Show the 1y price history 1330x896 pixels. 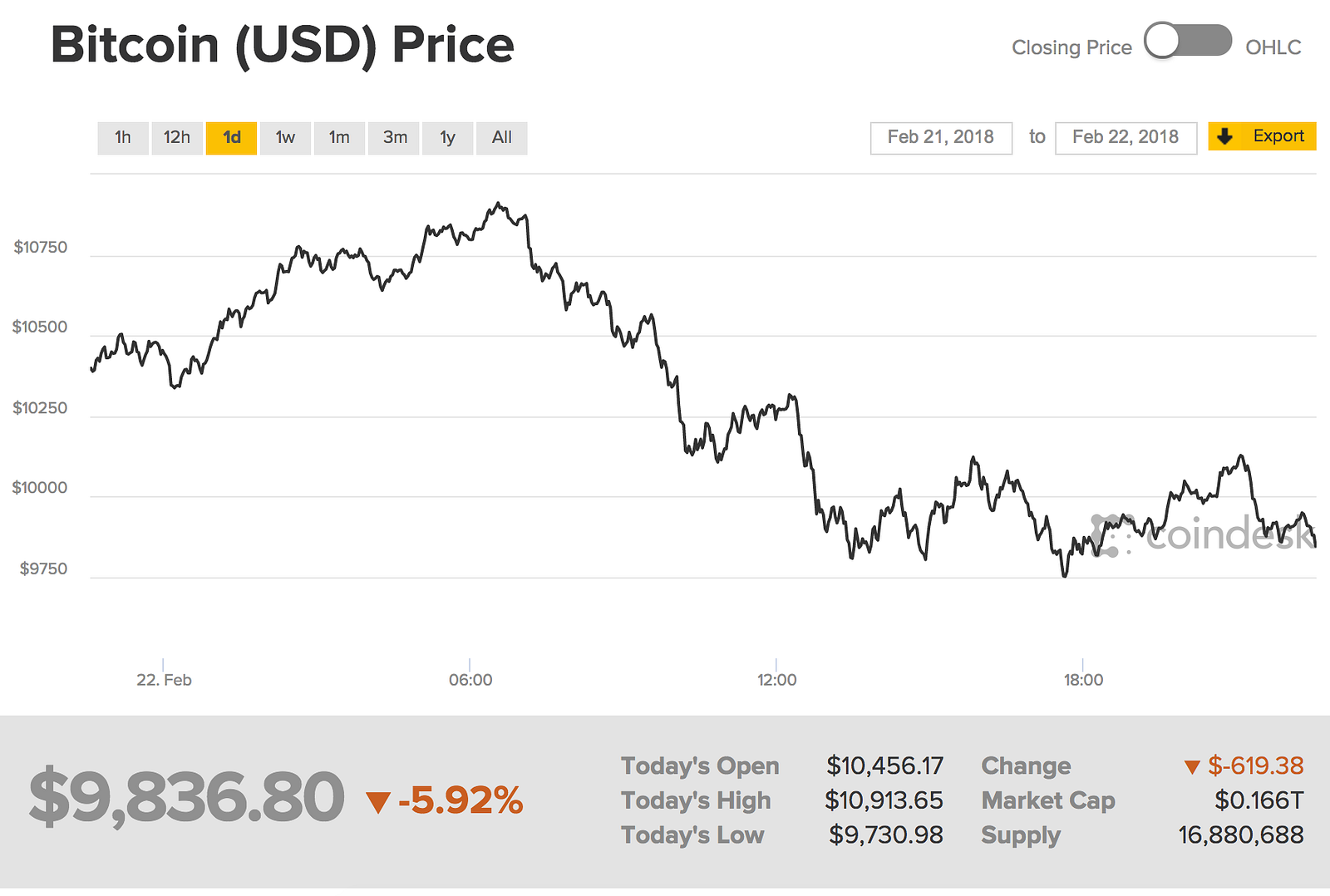[x=448, y=138]
